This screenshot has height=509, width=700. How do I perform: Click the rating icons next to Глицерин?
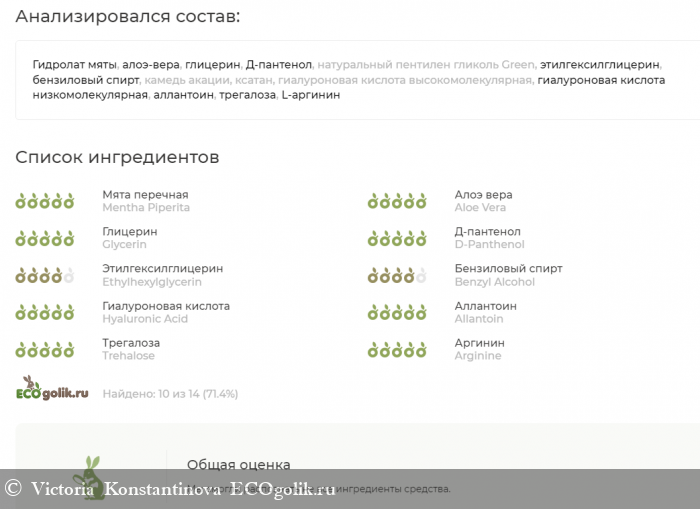(45, 238)
